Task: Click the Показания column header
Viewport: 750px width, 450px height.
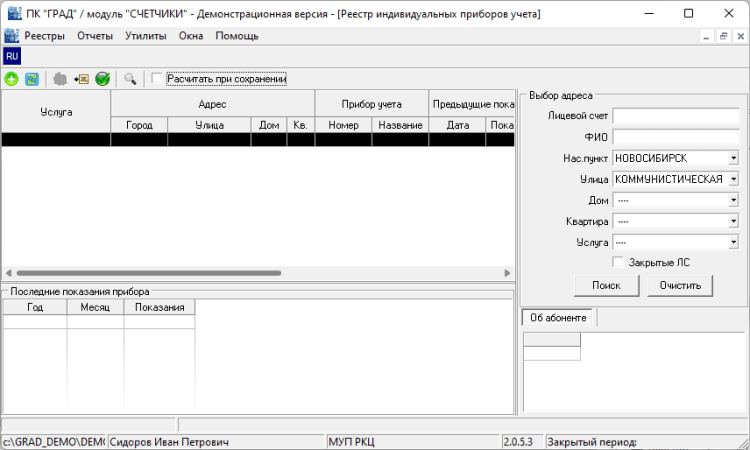Action: click(x=159, y=307)
